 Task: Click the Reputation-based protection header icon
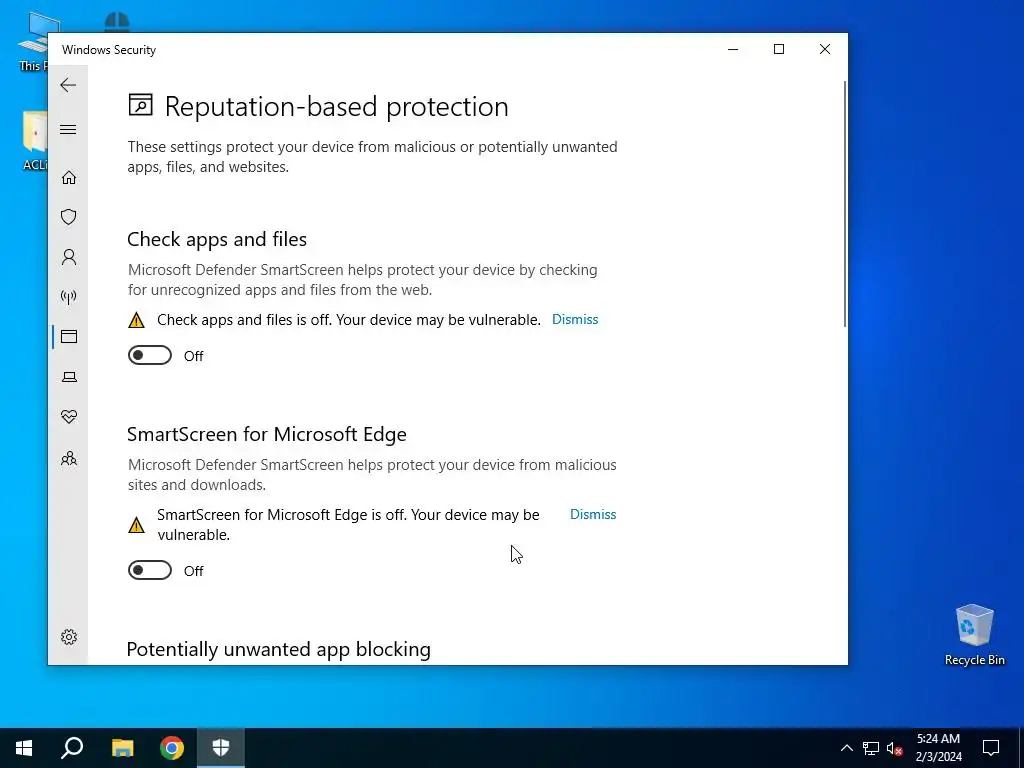tap(140, 105)
